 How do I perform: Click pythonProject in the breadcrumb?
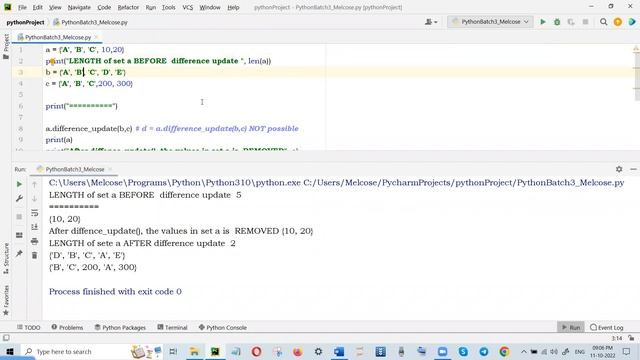25,22
